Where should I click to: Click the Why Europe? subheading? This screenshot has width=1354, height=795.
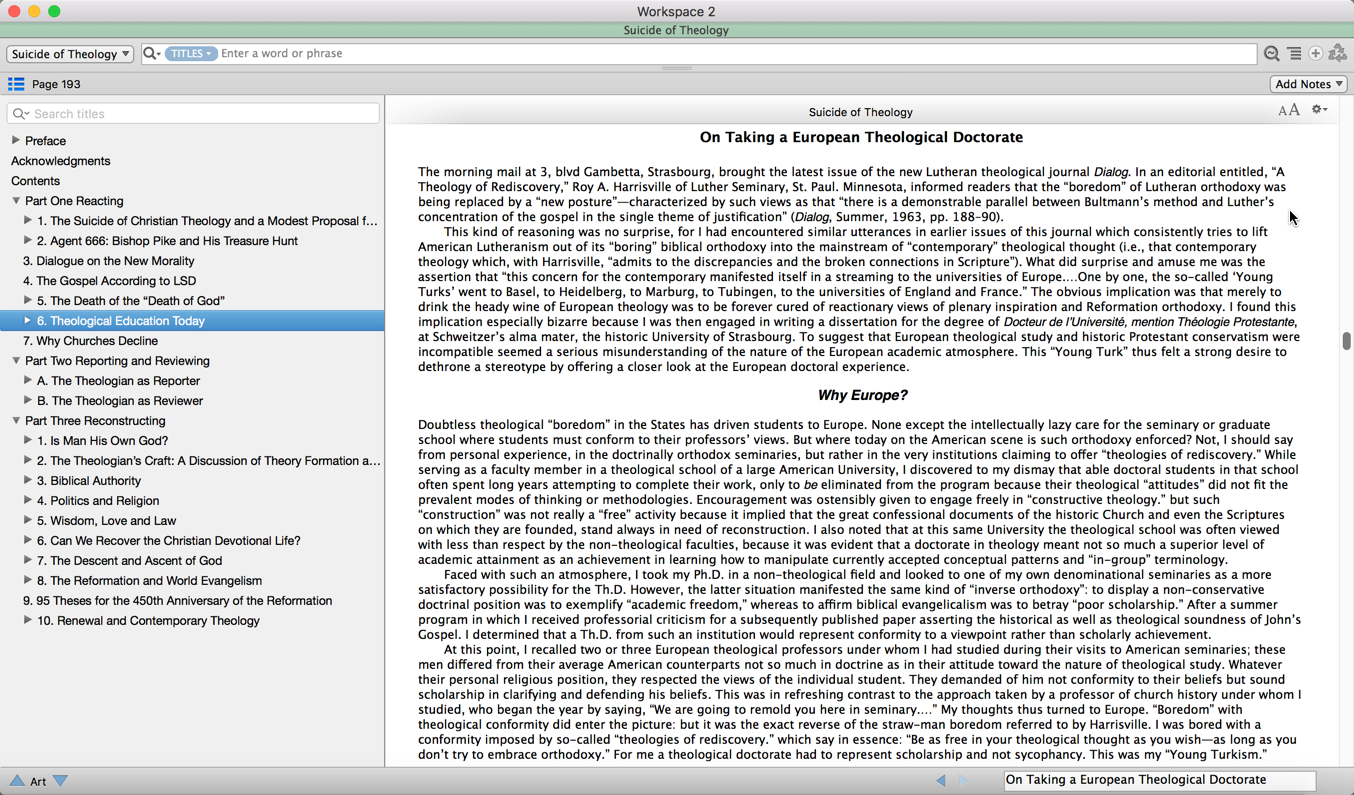862,396
